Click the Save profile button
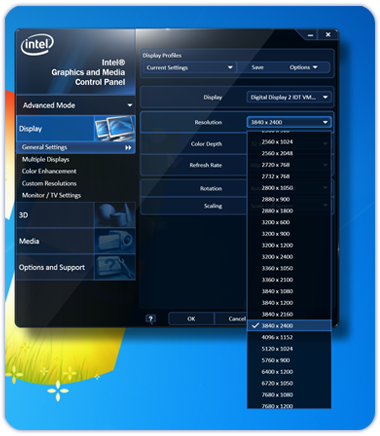 coord(257,67)
